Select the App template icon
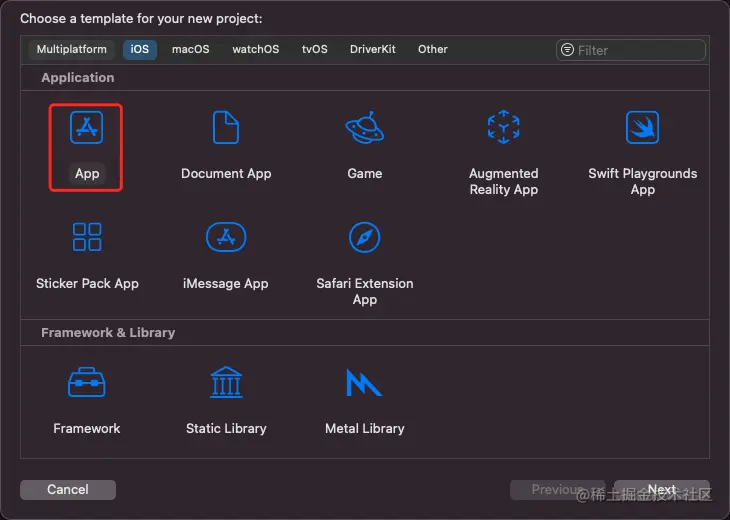Viewport: 730px width, 520px height. (x=87, y=127)
